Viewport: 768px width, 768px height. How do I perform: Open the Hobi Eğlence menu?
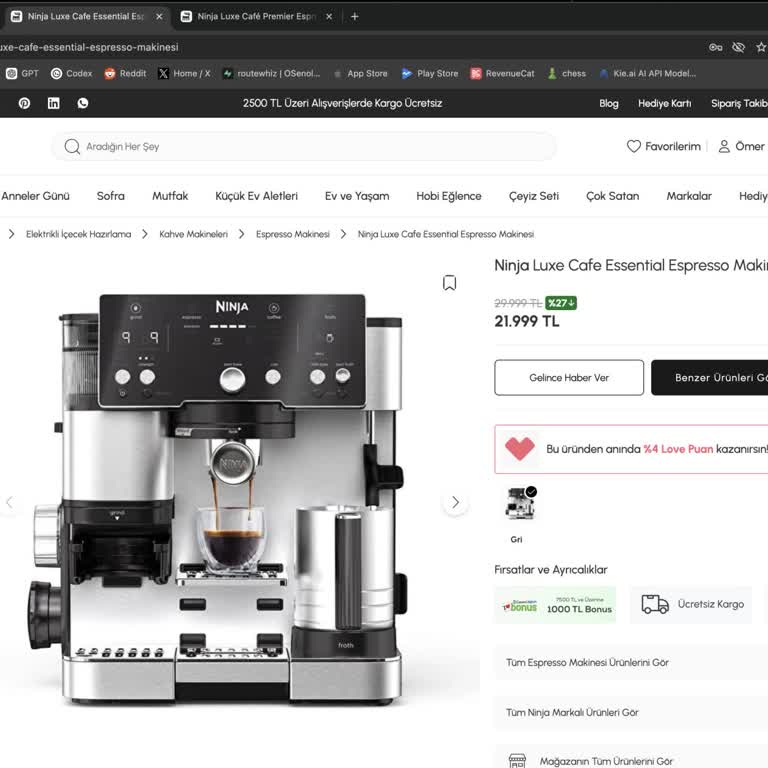pos(449,196)
